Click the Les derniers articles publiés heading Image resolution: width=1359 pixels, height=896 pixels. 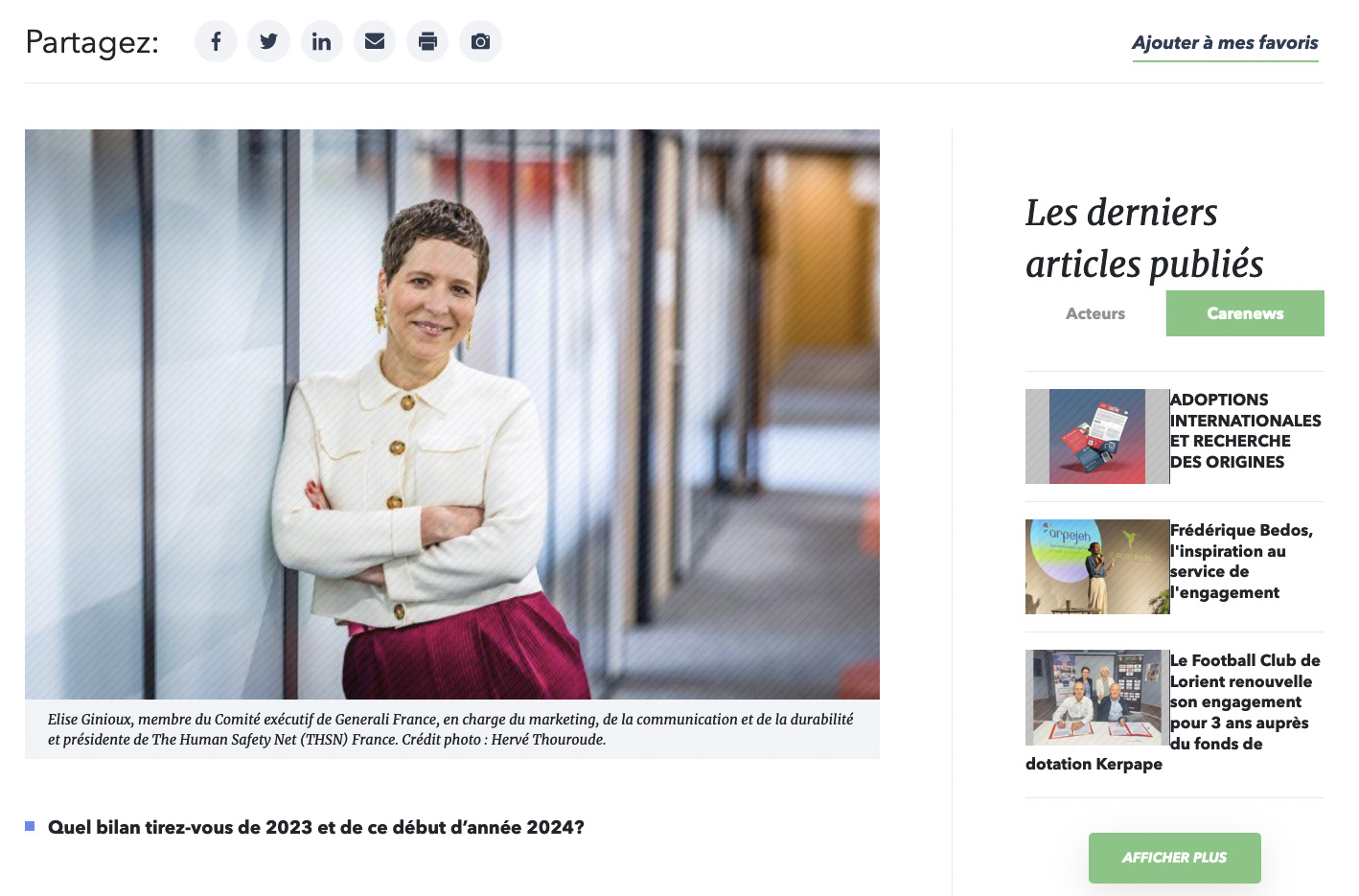[1144, 238]
